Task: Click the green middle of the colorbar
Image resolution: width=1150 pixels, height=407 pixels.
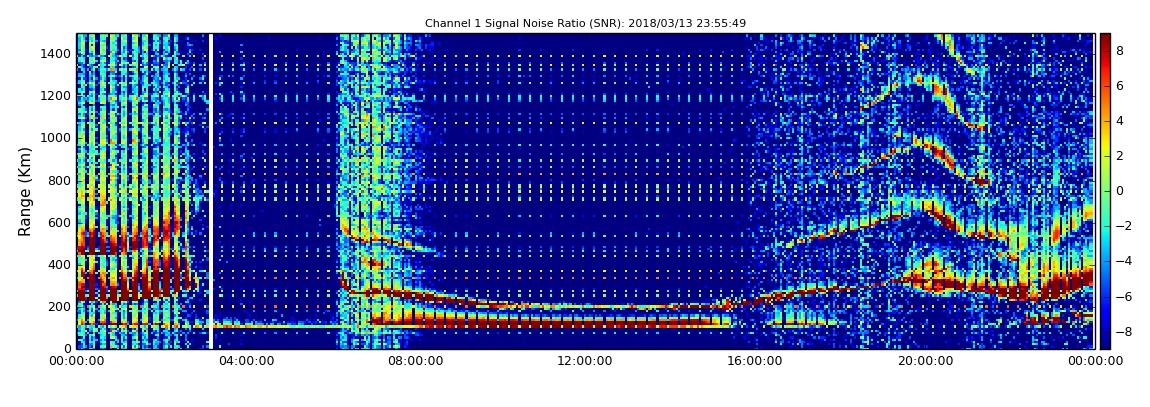Action: pos(1105,191)
